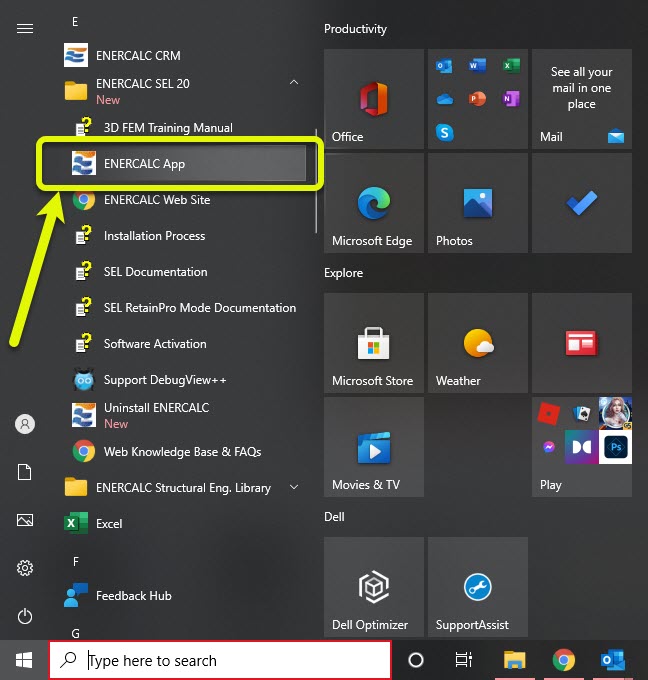This screenshot has height=680, width=648.
Task: Open Software Activation help entry
Action: point(182,343)
